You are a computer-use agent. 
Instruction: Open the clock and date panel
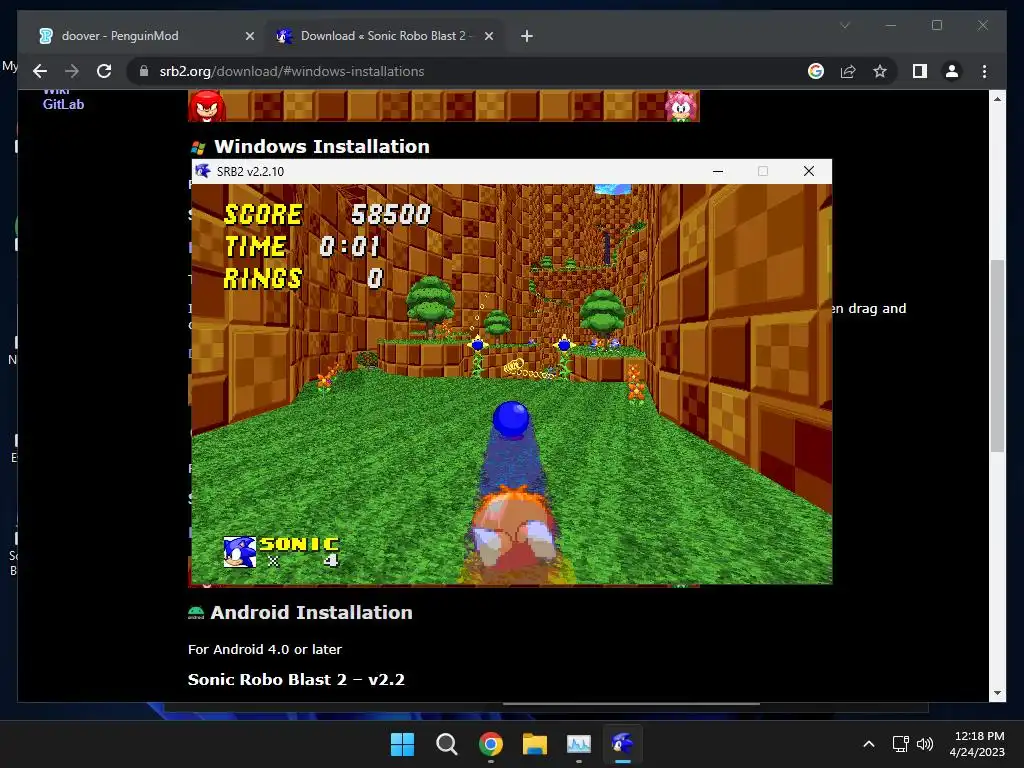point(977,744)
